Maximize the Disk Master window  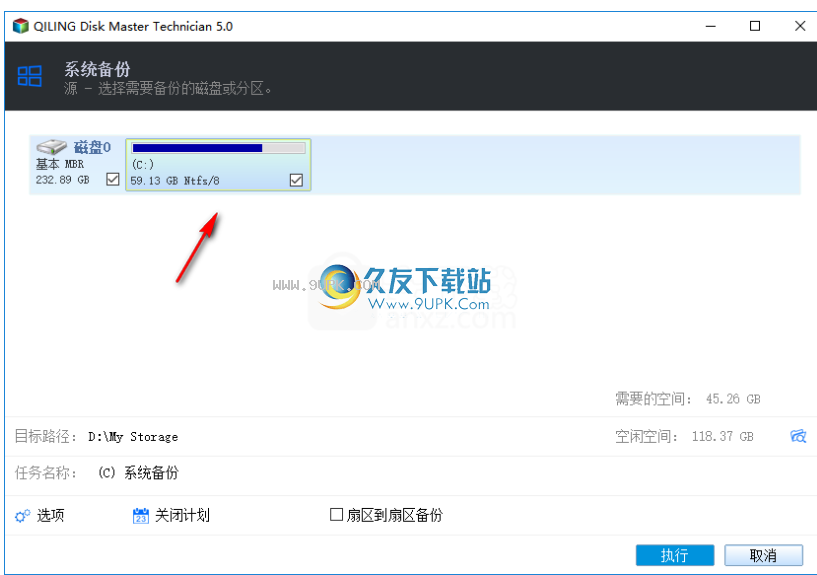coord(754,26)
